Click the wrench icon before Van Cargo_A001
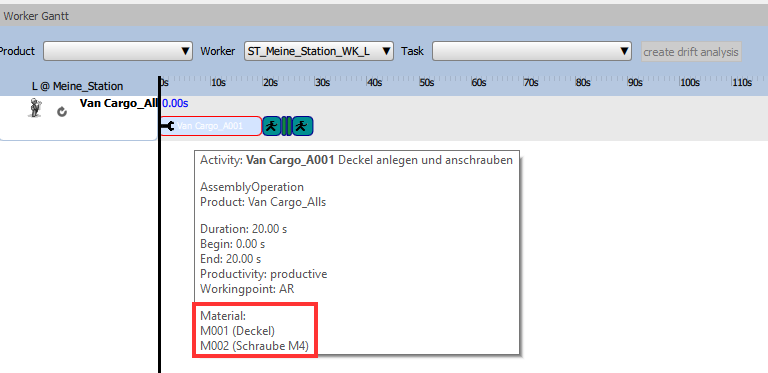This screenshot has width=768, height=373. click(x=168, y=126)
